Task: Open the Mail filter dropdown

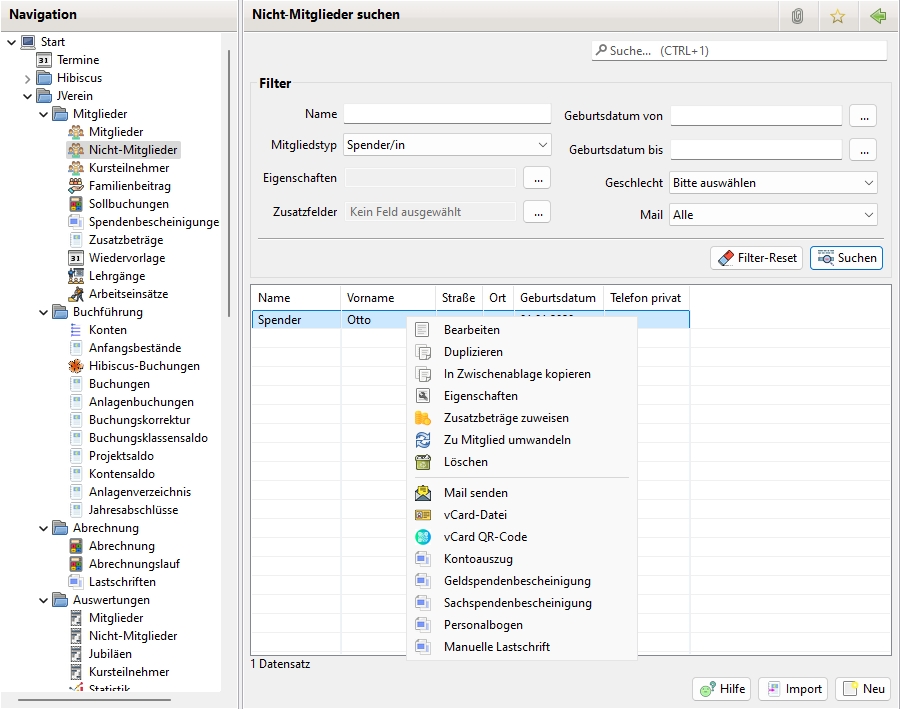Action: click(x=773, y=215)
